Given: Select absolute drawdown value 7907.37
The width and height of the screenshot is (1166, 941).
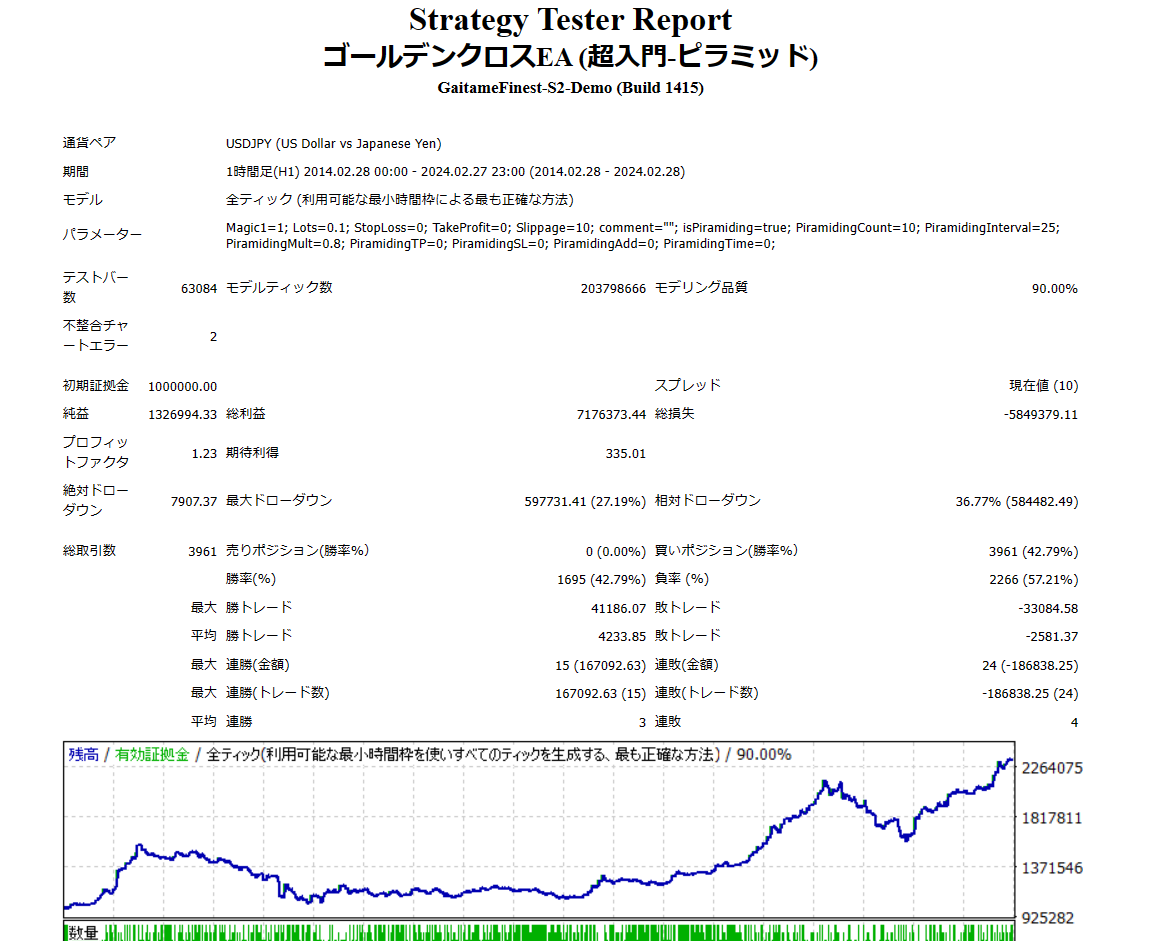Looking at the screenshot, I should pyautogui.click(x=193, y=502).
